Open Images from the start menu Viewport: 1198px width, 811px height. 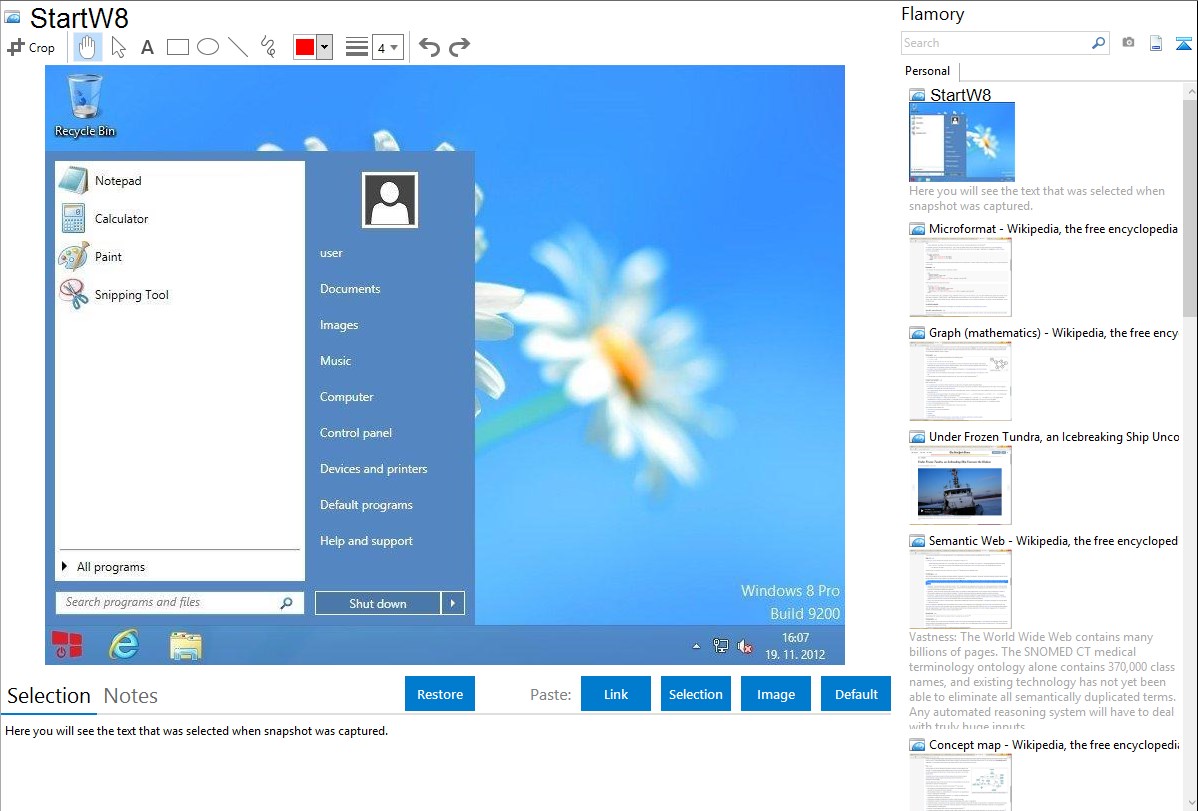point(339,325)
